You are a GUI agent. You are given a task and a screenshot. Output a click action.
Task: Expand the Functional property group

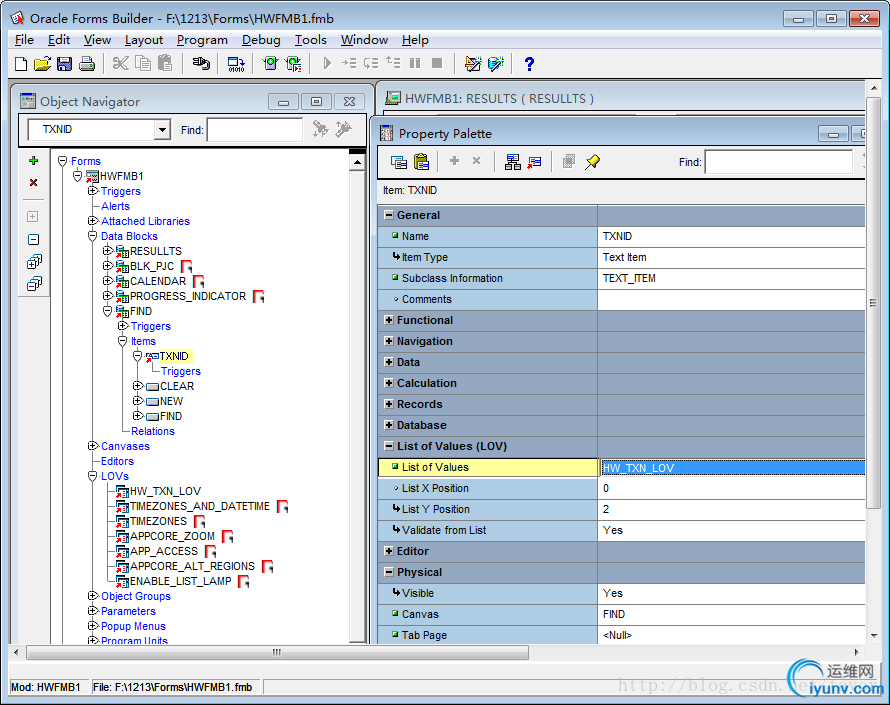(x=388, y=320)
